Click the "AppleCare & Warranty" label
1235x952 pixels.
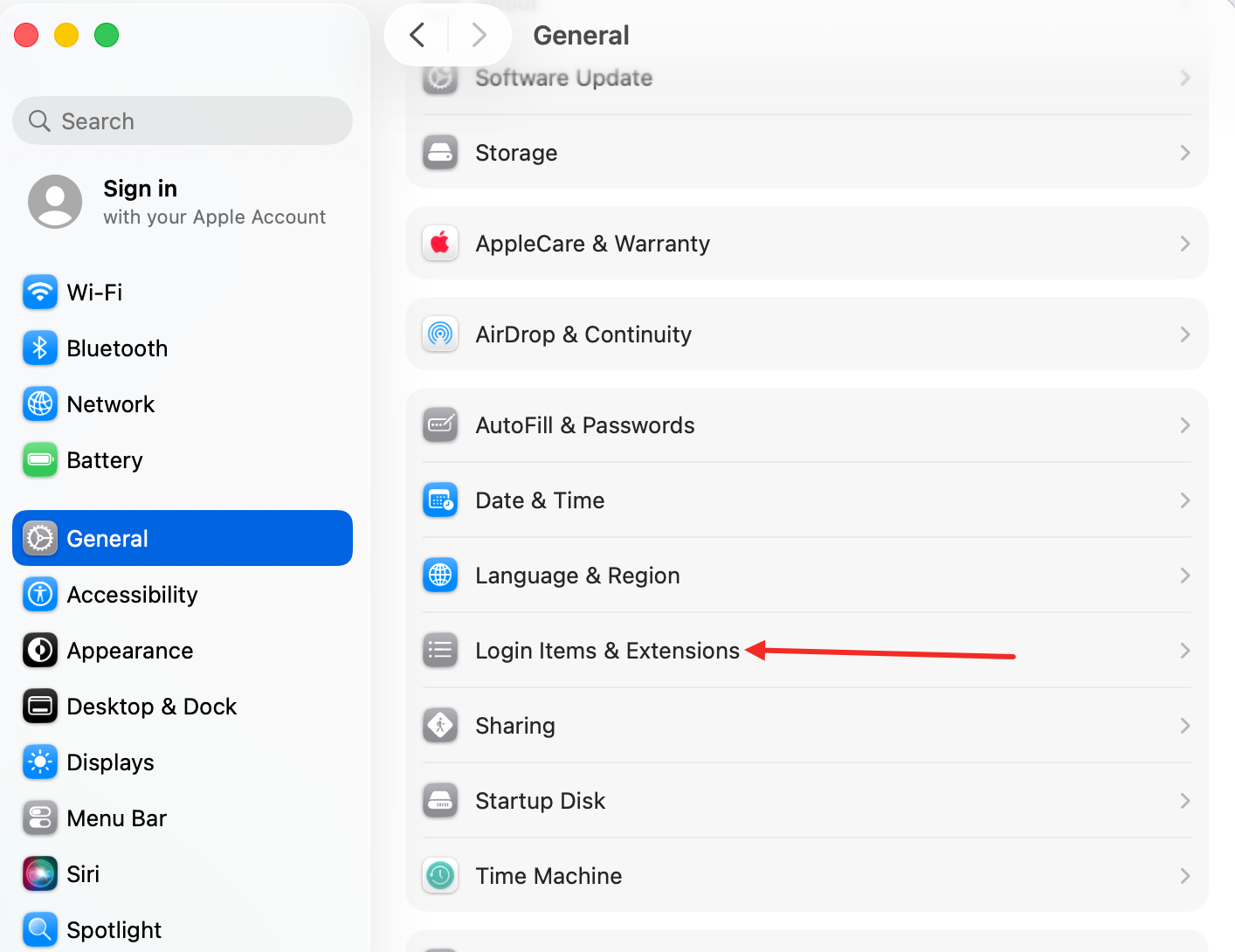tap(592, 244)
